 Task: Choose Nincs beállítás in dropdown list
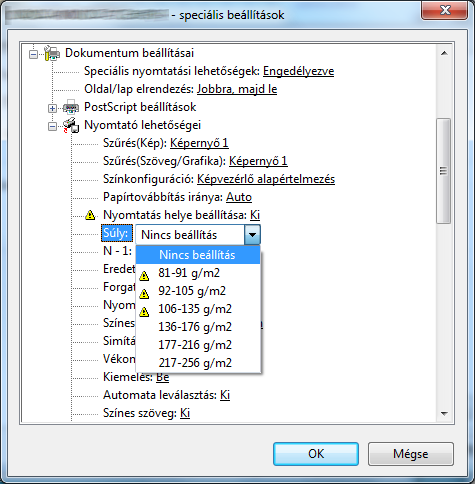coord(198,255)
